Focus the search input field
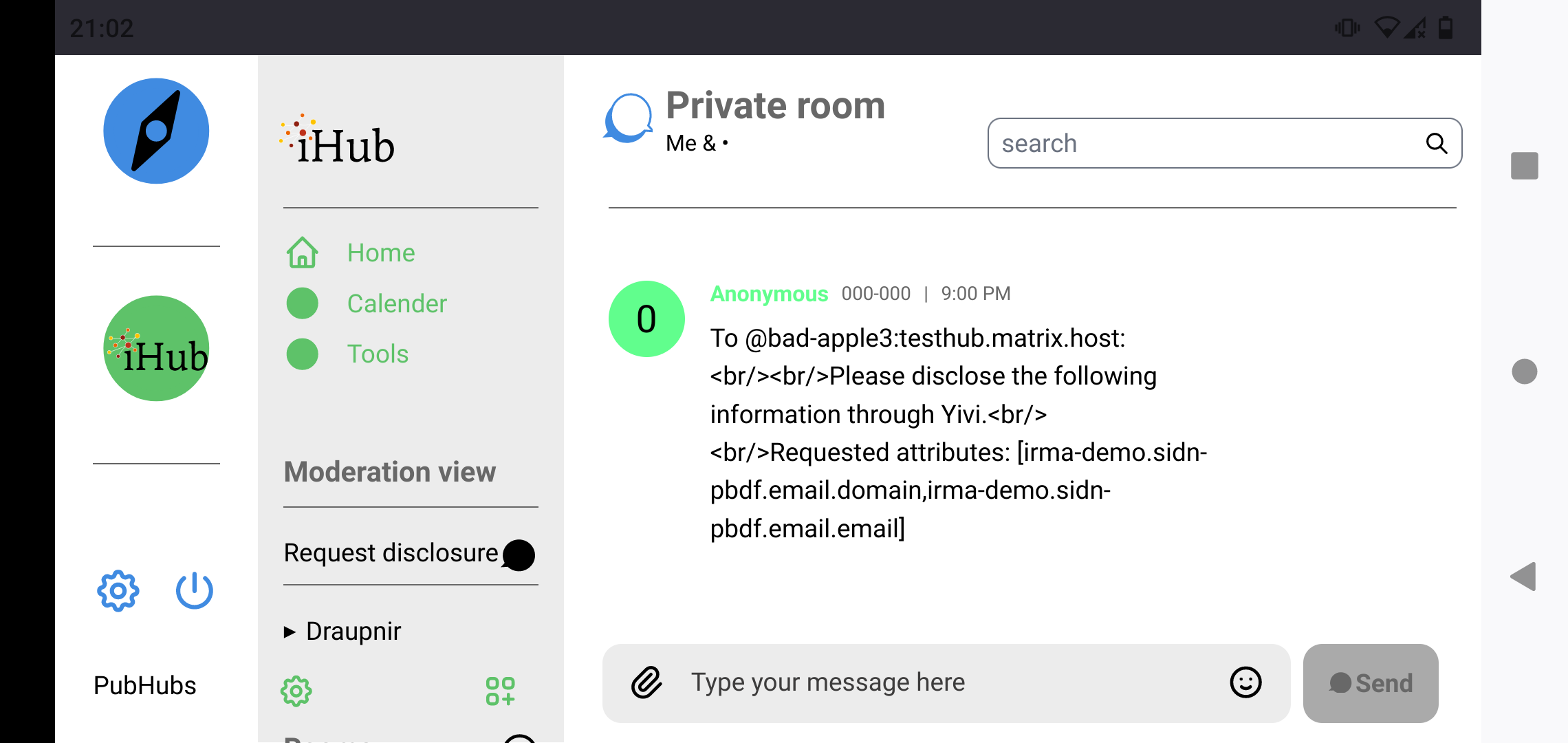Screen dimensions: 1568x743 tap(1225, 143)
